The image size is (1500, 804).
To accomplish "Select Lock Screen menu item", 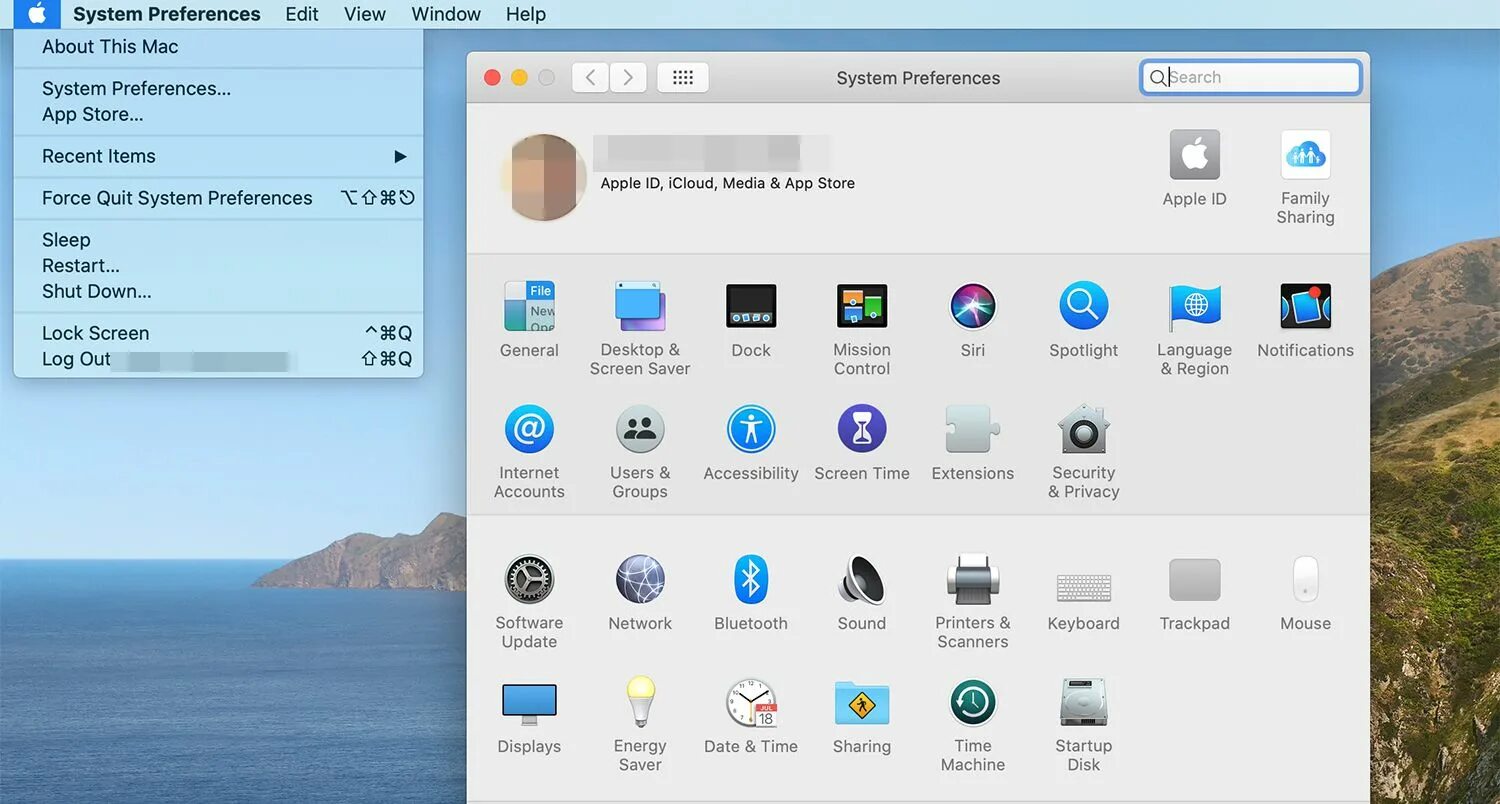I will point(218,333).
